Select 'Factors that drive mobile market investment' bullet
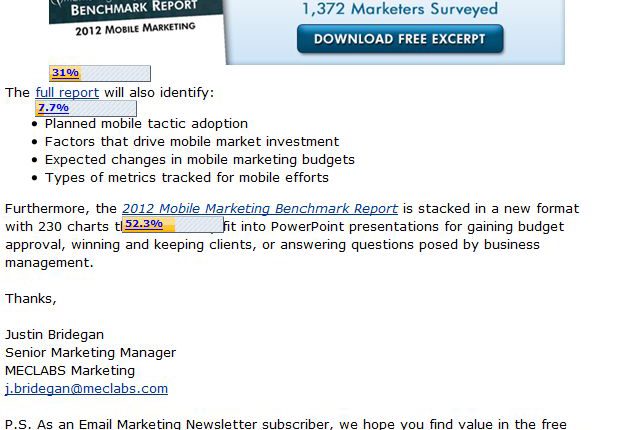This screenshot has height=430, width=636. click(x=192, y=142)
